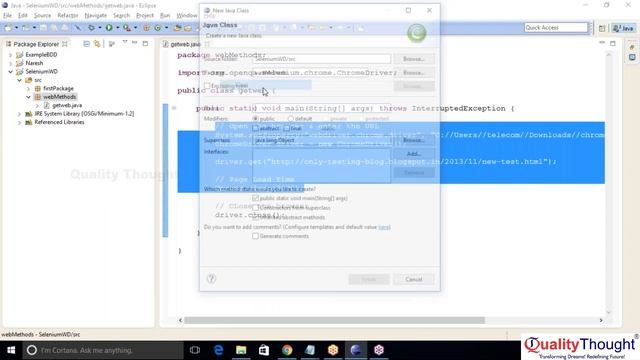
Task: Open the Navigate menu
Action: (96, 16)
